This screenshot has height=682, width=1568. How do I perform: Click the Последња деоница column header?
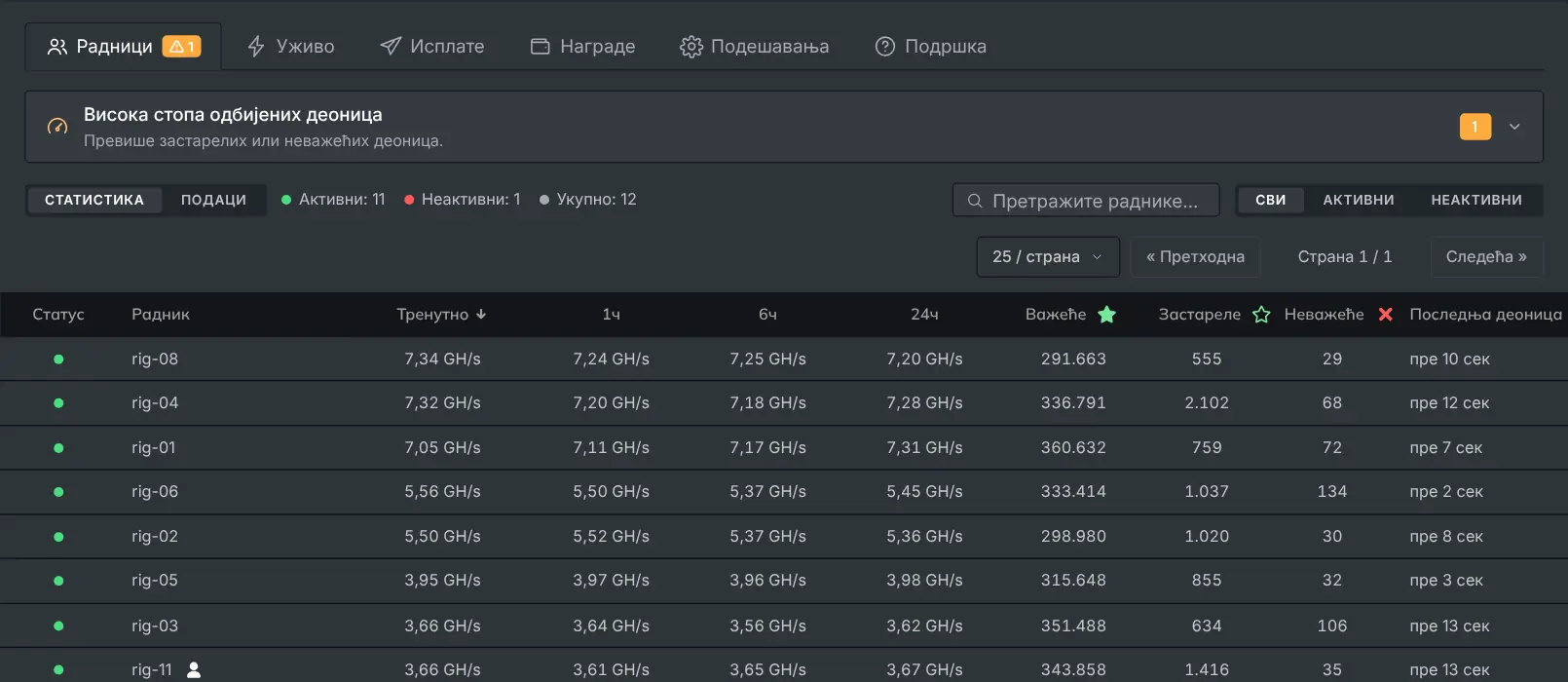1485,315
